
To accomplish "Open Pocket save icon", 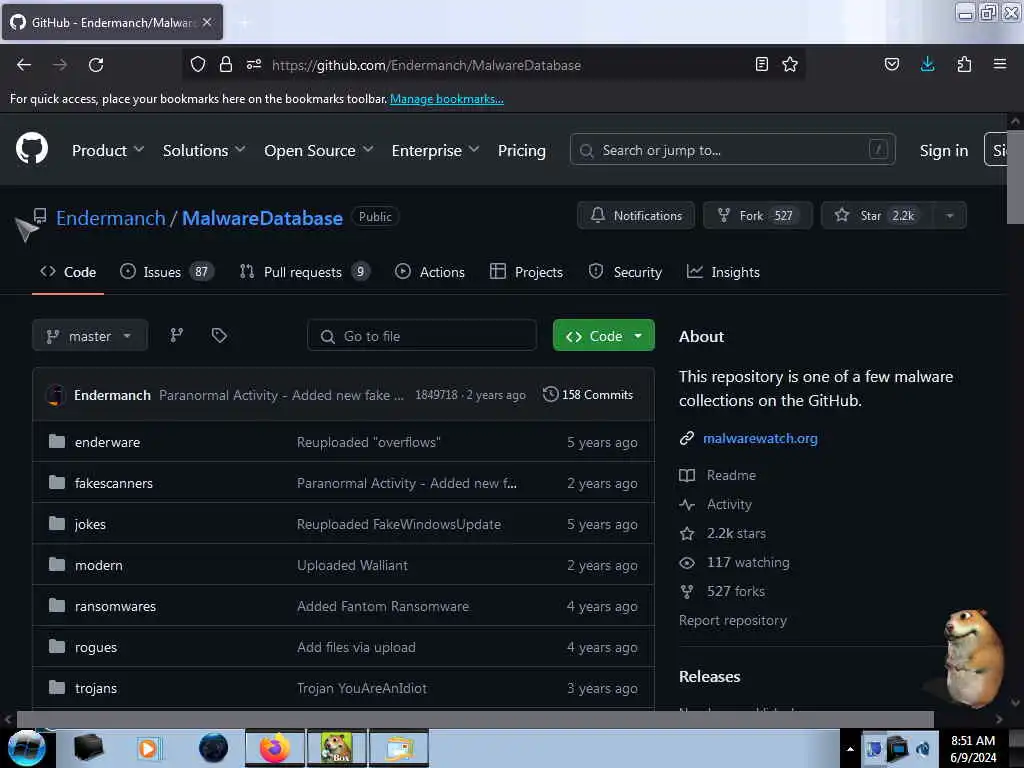I will coord(891,64).
